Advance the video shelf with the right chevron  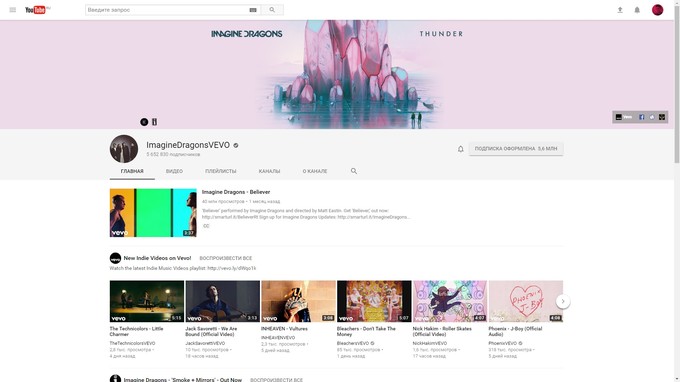(563, 301)
